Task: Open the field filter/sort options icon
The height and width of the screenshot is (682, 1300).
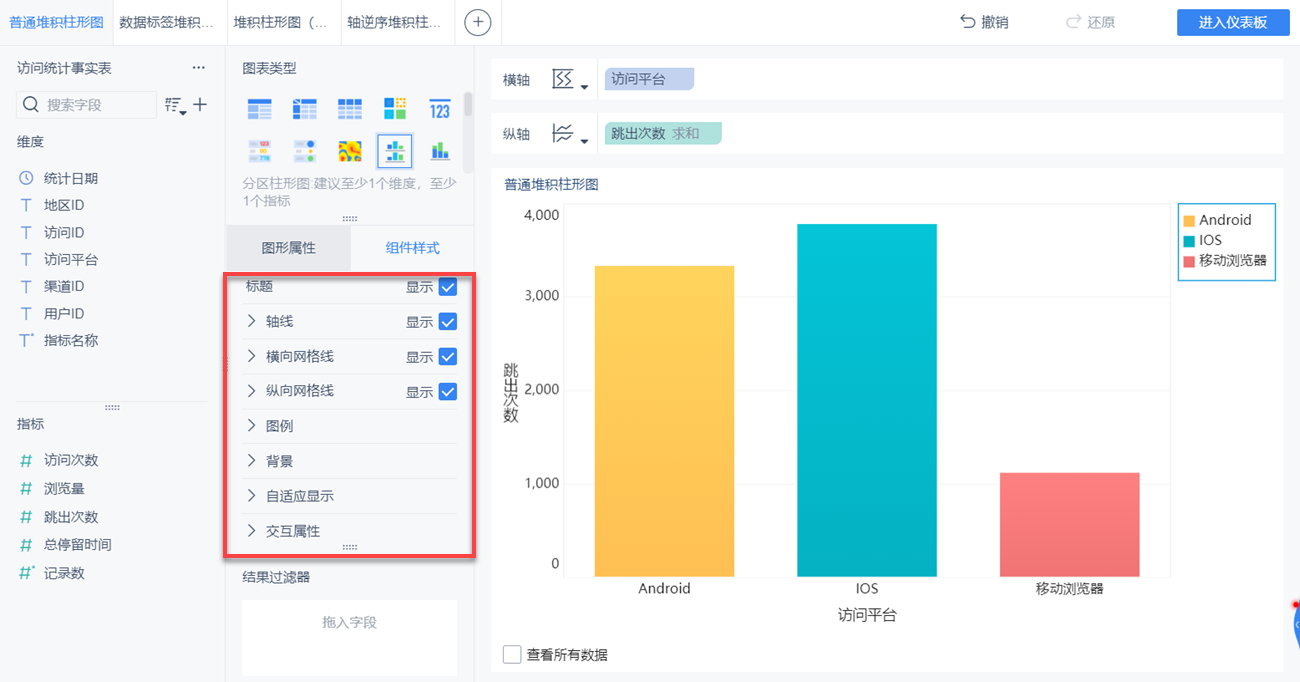Action: pyautogui.click(x=175, y=105)
